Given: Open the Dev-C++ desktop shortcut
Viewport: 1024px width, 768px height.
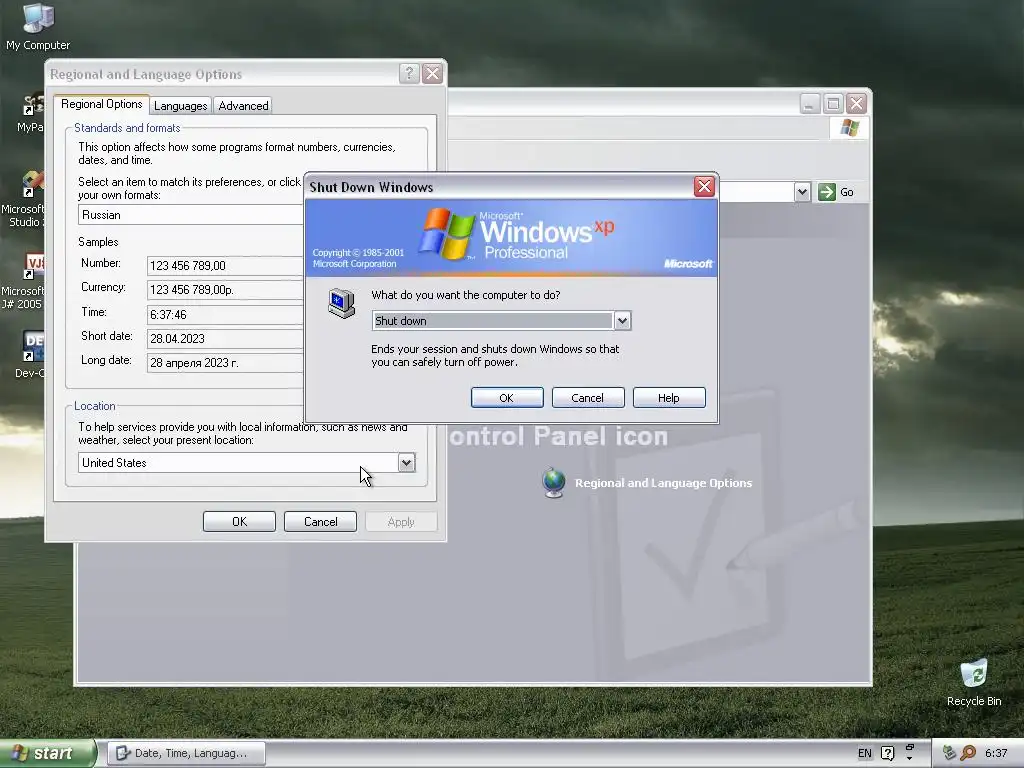Looking at the screenshot, I should [31, 354].
